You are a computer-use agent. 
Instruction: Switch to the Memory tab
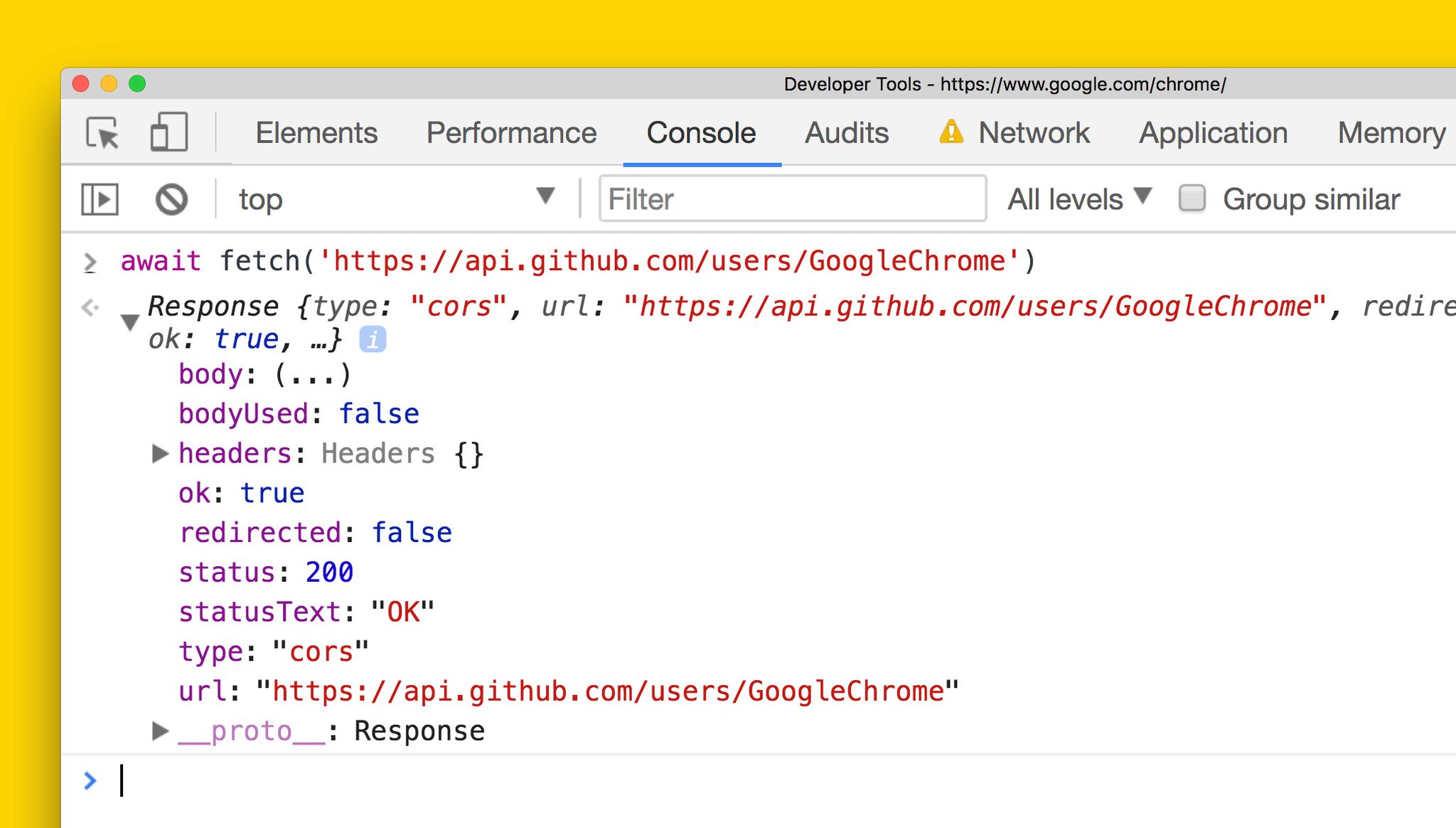[1391, 133]
